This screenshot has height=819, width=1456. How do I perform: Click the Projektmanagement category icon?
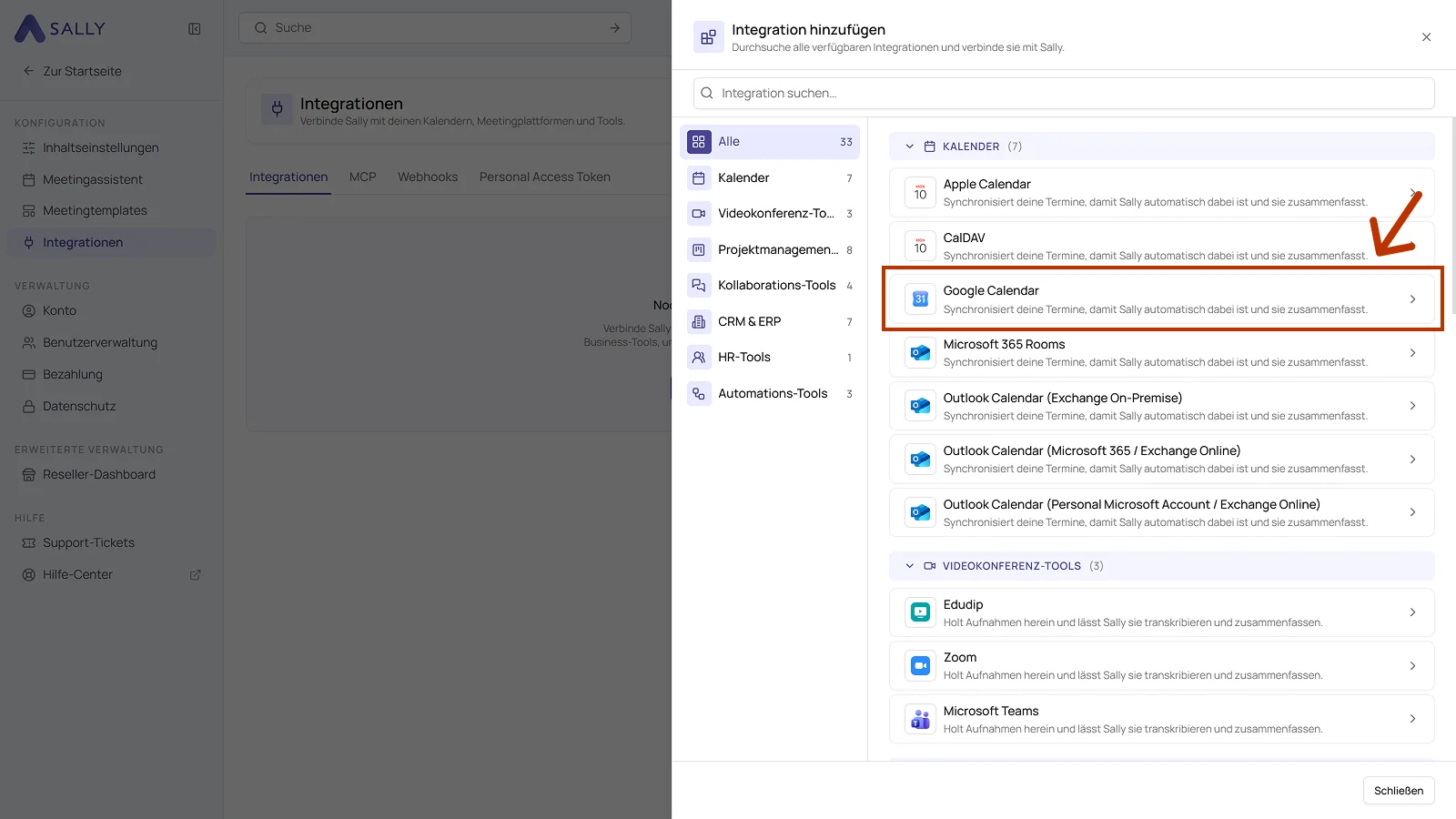tap(699, 249)
